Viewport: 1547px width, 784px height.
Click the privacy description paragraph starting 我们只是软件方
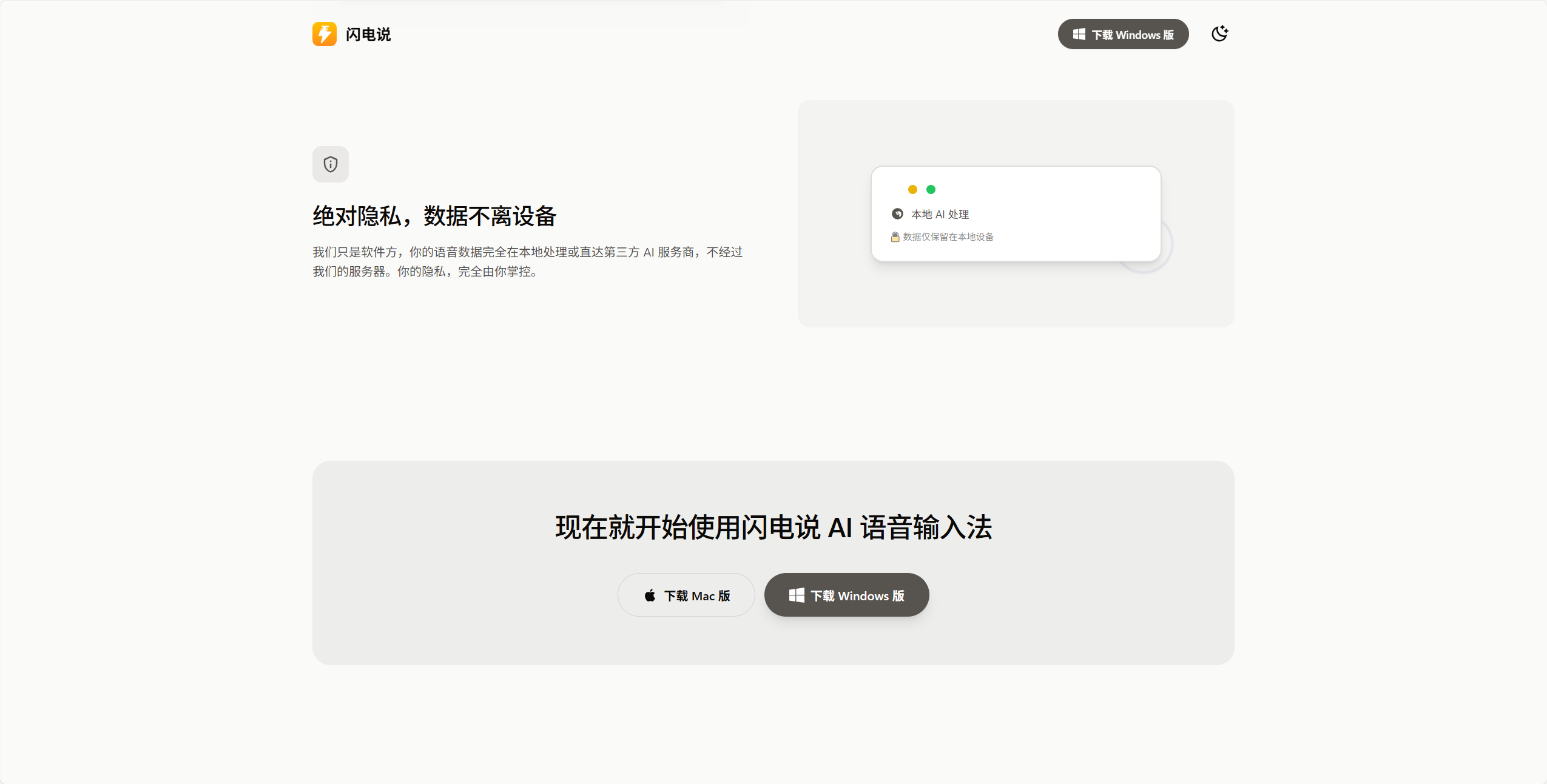click(528, 261)
